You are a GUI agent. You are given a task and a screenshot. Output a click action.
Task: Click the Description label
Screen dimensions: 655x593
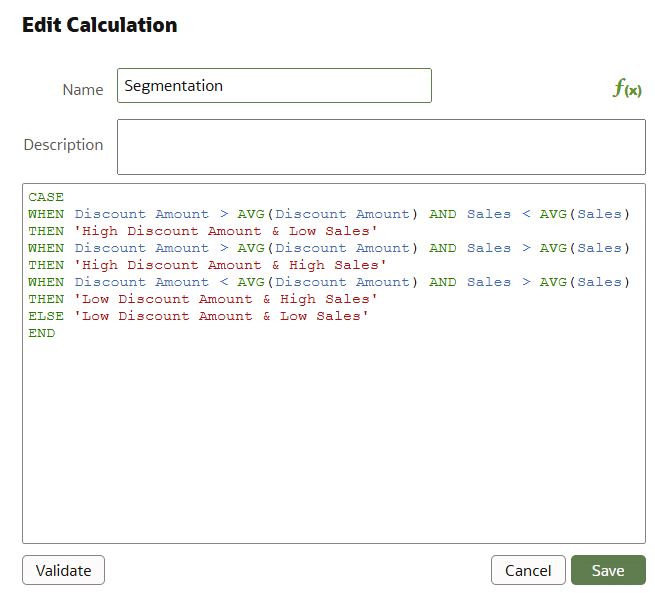click(x=63, y=145)
